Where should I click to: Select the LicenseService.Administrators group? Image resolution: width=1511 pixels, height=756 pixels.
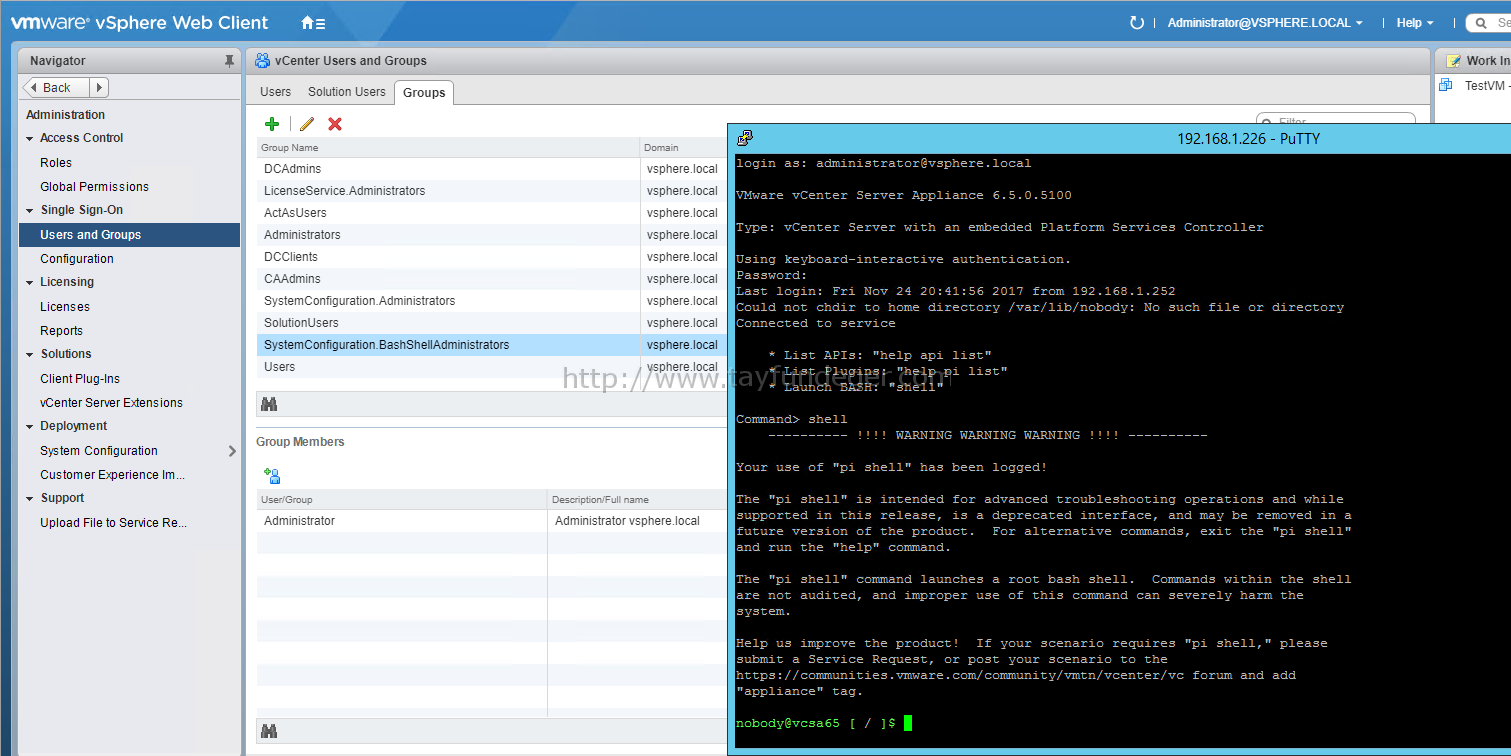(x=492, y=191)
